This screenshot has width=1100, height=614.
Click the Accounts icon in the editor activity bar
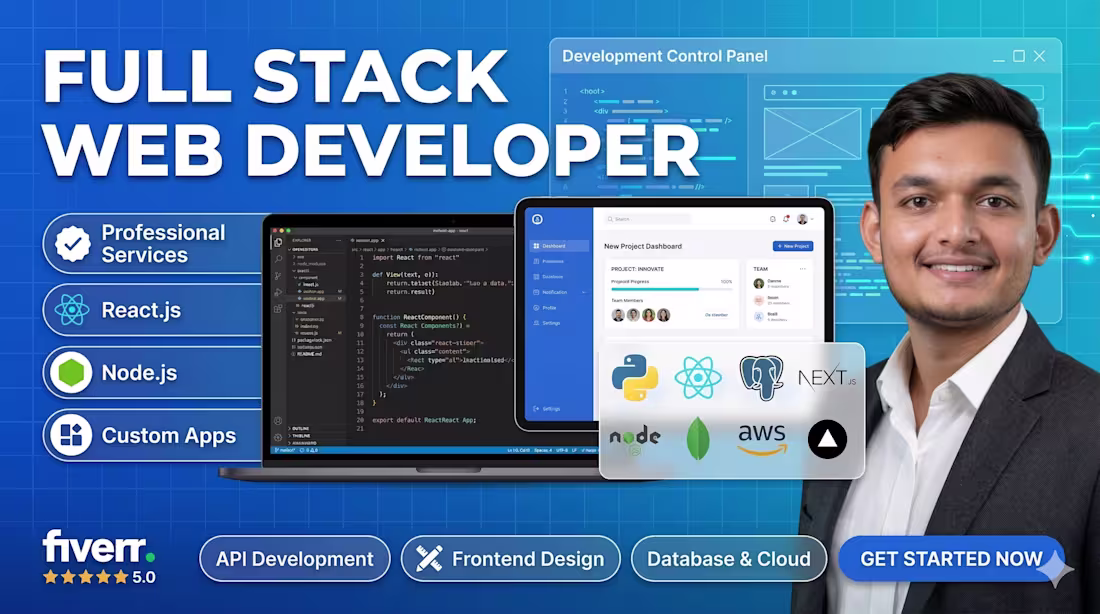(278, 421)
